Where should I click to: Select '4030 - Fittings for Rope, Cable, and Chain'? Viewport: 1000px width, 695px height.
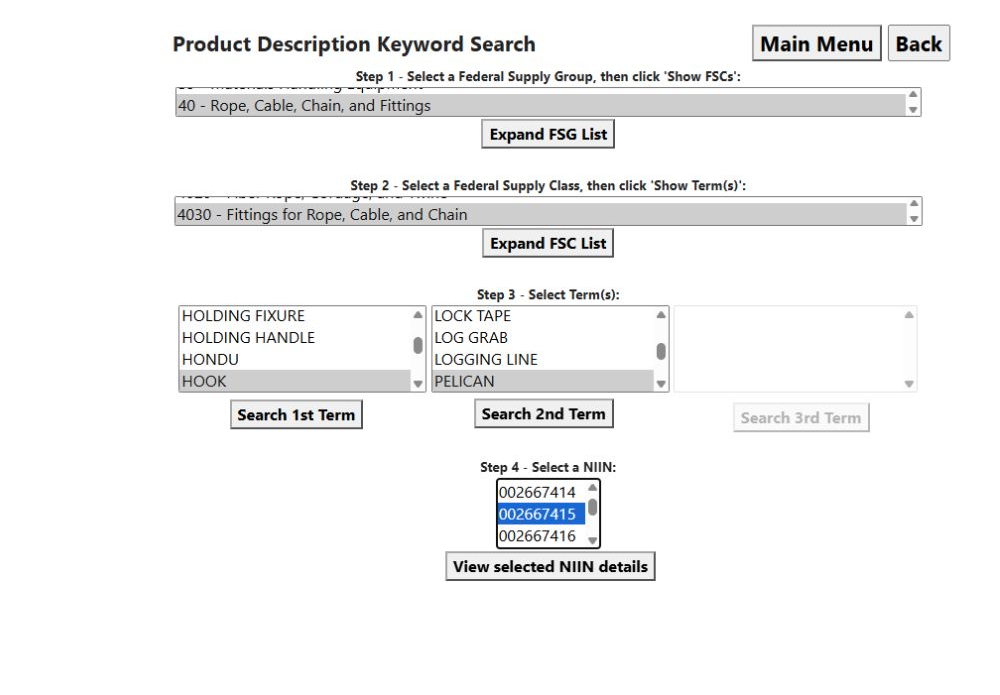point(541,214)
